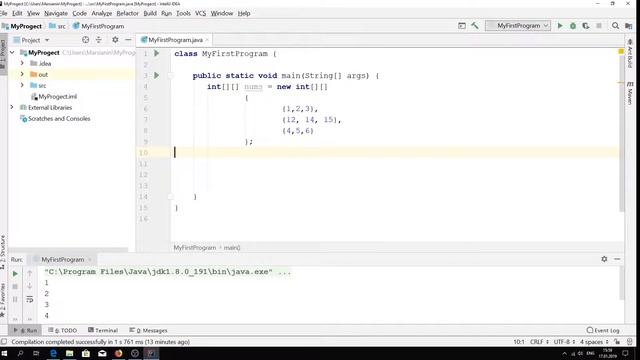Stop the running process in toolbar
This screenshot has height=360, width=640.
coord(599,26)
